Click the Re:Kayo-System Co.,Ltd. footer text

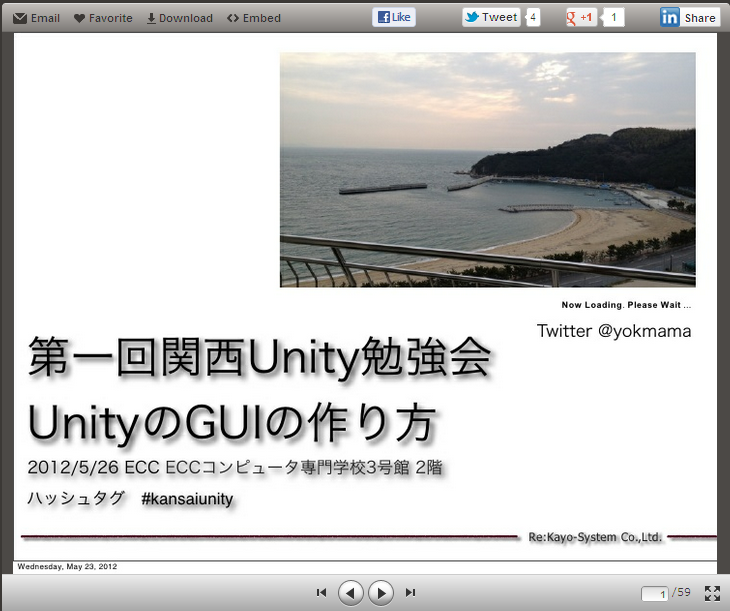coord(595,537)
